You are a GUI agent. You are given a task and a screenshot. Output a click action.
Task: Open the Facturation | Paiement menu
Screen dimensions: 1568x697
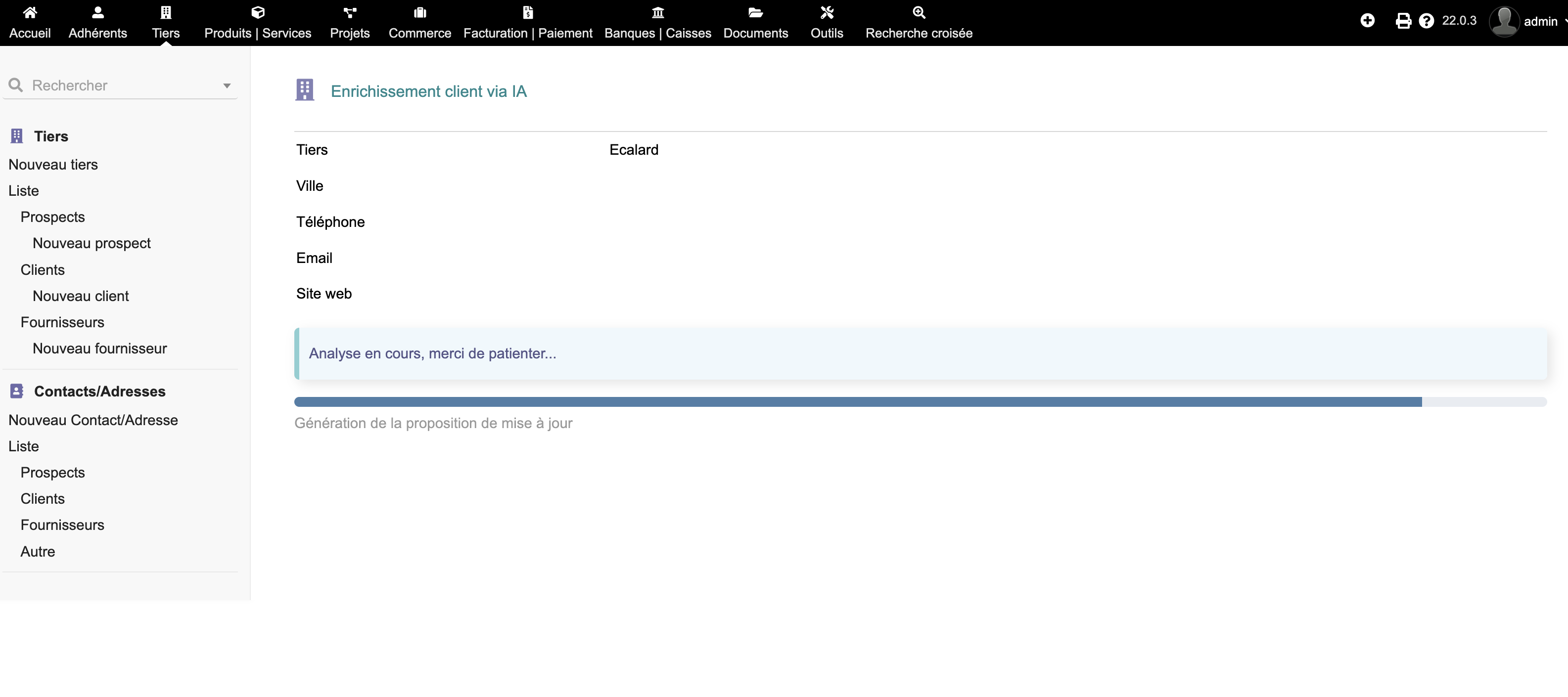click(x=527, y=33)
